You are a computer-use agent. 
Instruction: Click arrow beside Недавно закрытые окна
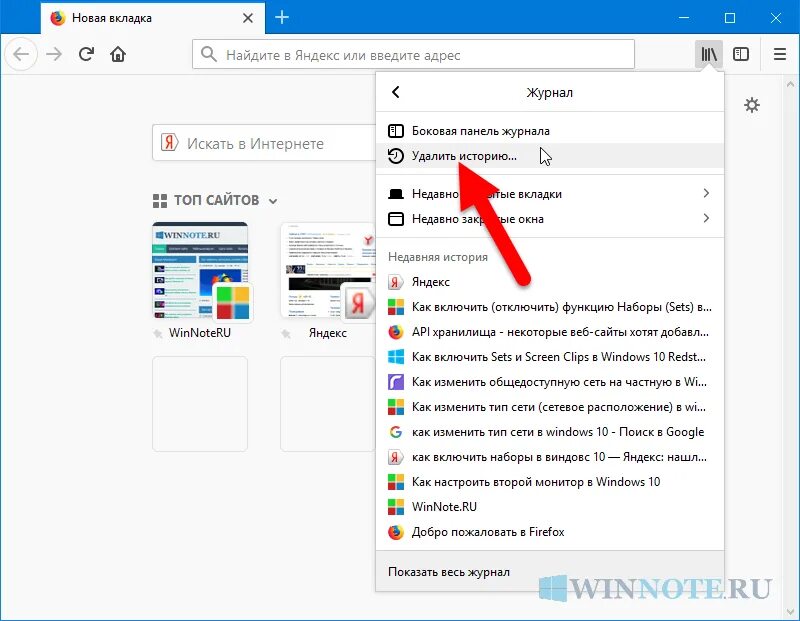click(706, 218)
